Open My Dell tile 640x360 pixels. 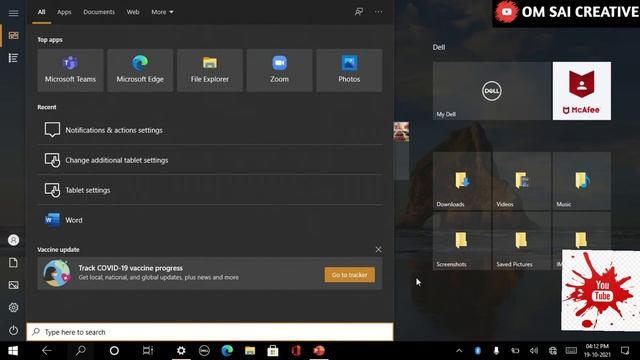click(492, 91)
